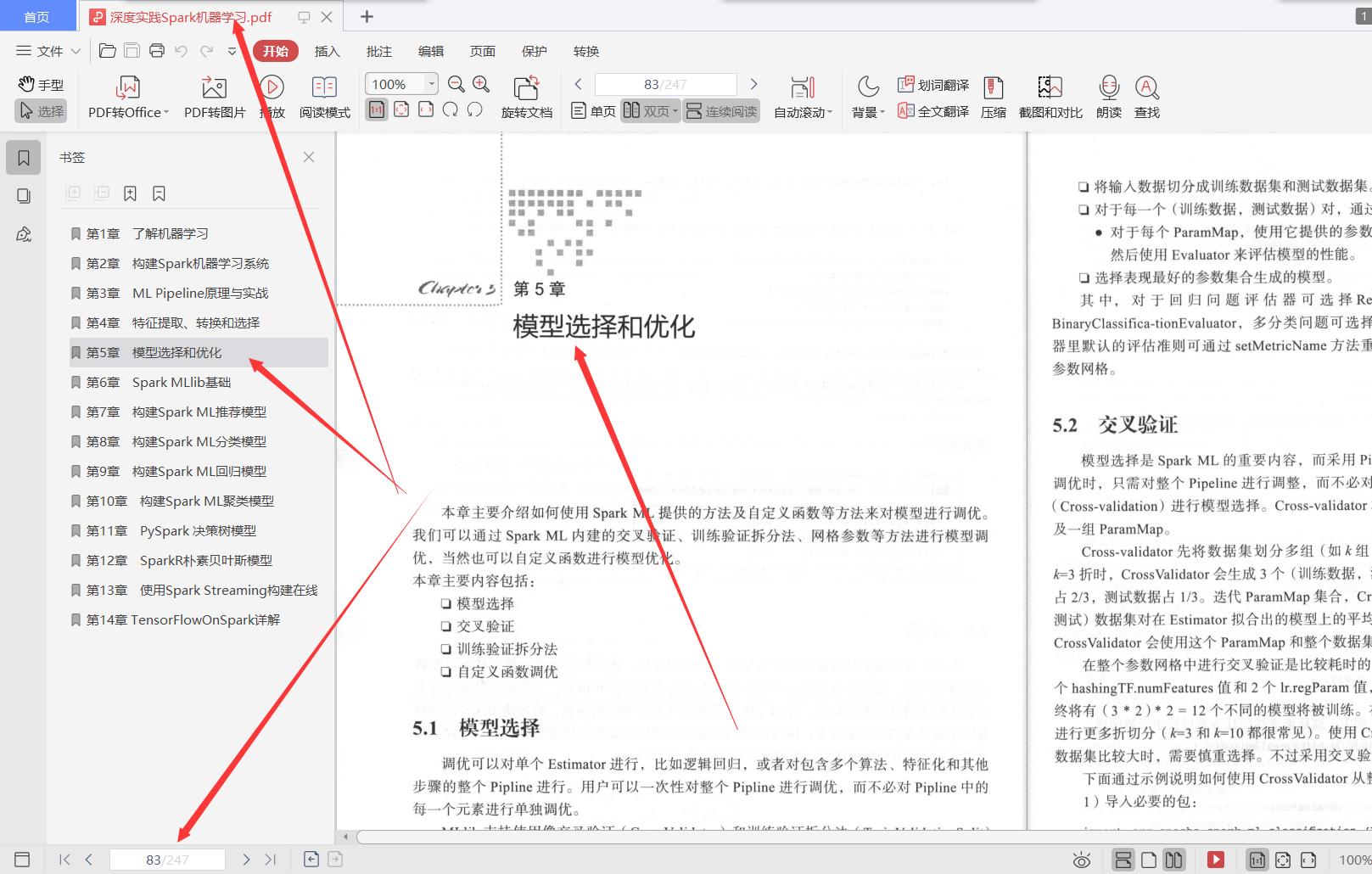Switch to 单页 single page view
This screenshot has width=1372, height=874.
[593, 111]
